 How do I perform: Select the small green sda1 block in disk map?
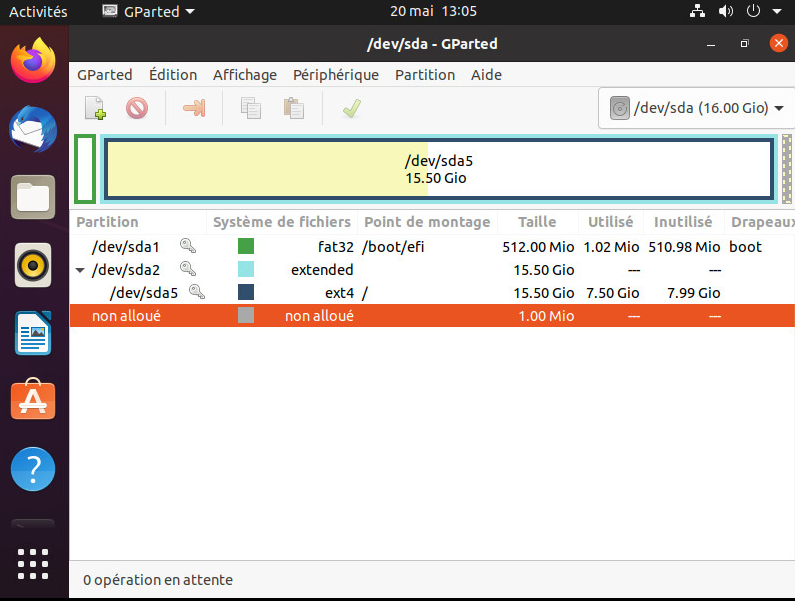pyautogui.click(x=85, y=169)
